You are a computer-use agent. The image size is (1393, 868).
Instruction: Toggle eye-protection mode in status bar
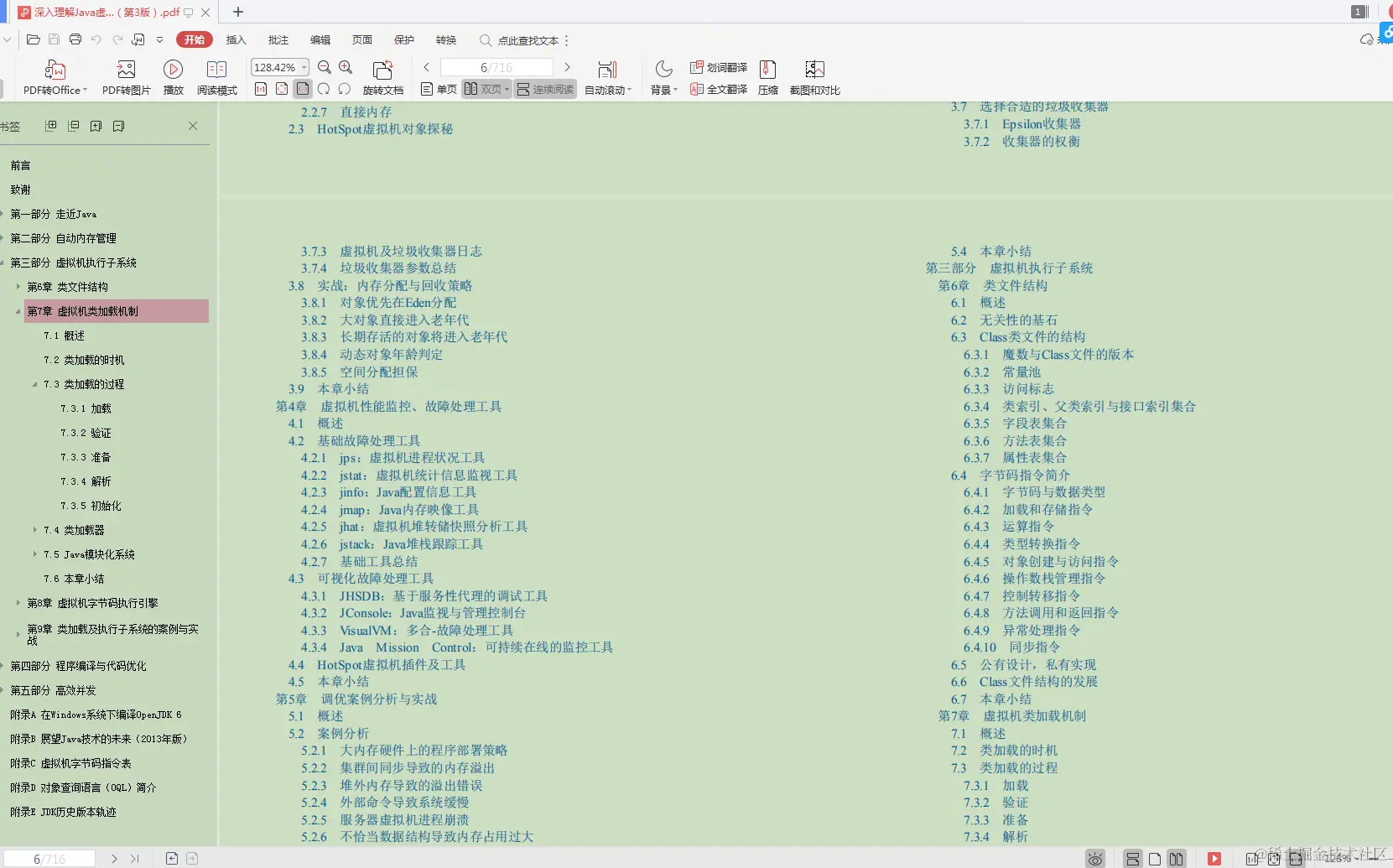coord(1095,859)
